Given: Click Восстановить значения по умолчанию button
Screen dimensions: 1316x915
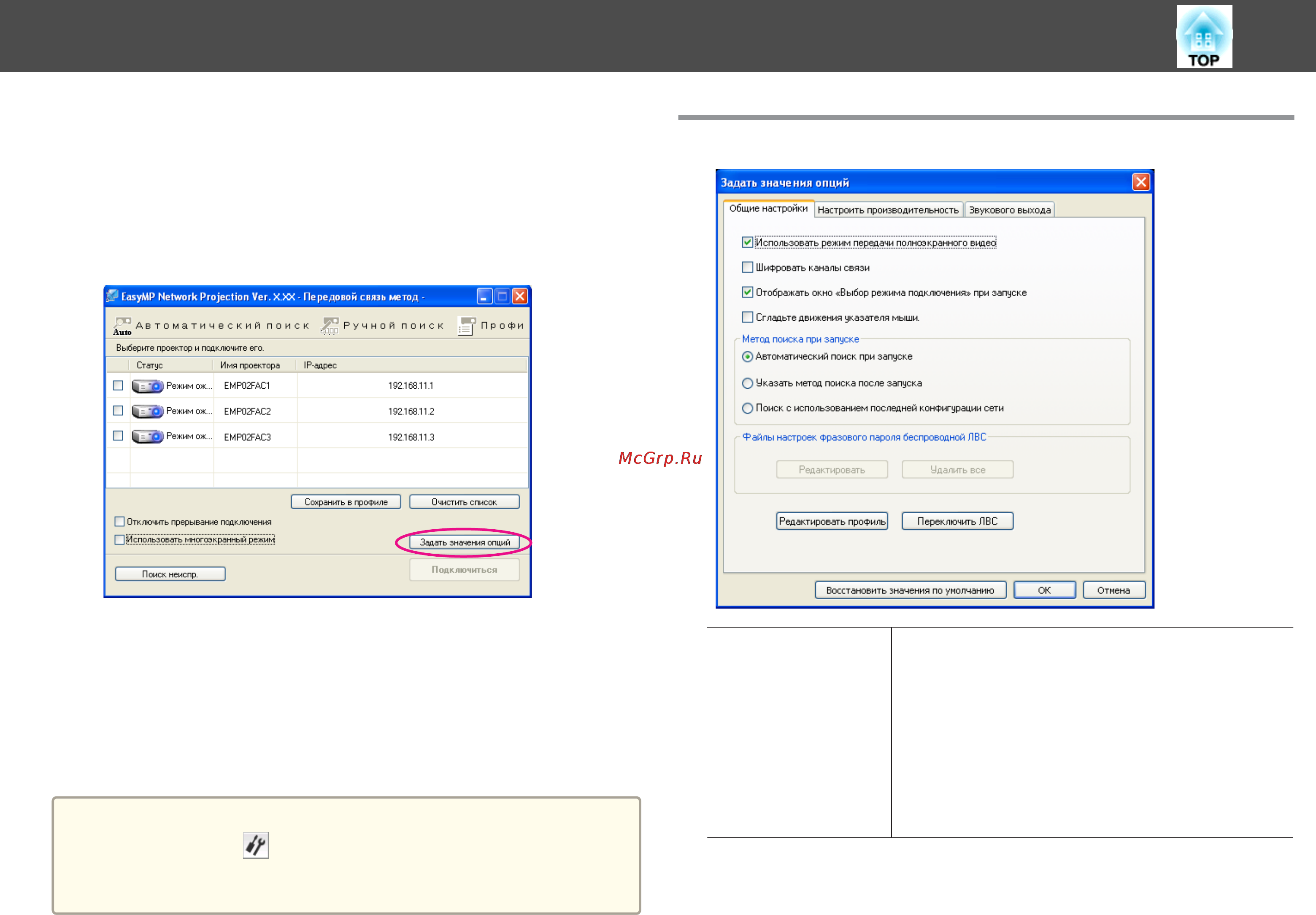Looking at the screenshot, I should pyautogui.click(x=910, y=590).
